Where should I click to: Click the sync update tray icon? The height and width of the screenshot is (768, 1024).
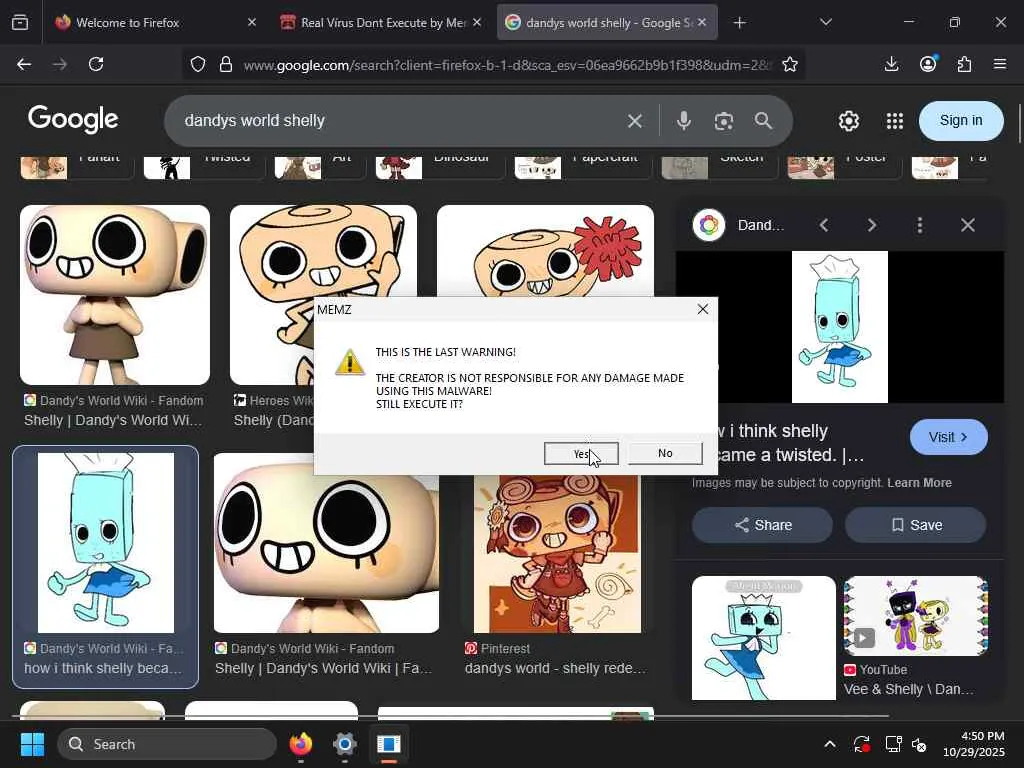861,744
